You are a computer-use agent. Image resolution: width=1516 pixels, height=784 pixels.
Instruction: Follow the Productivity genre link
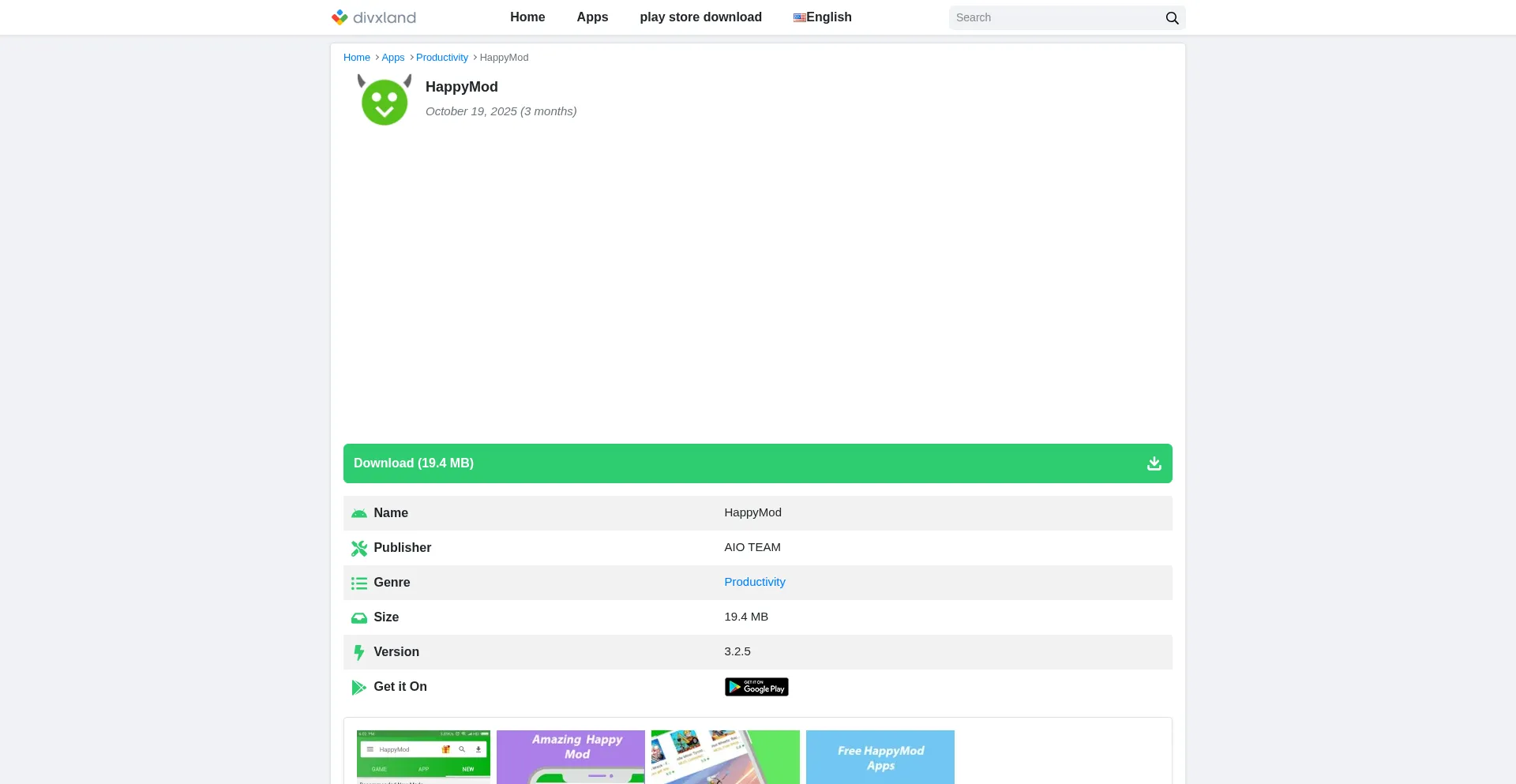click(754, 582)
